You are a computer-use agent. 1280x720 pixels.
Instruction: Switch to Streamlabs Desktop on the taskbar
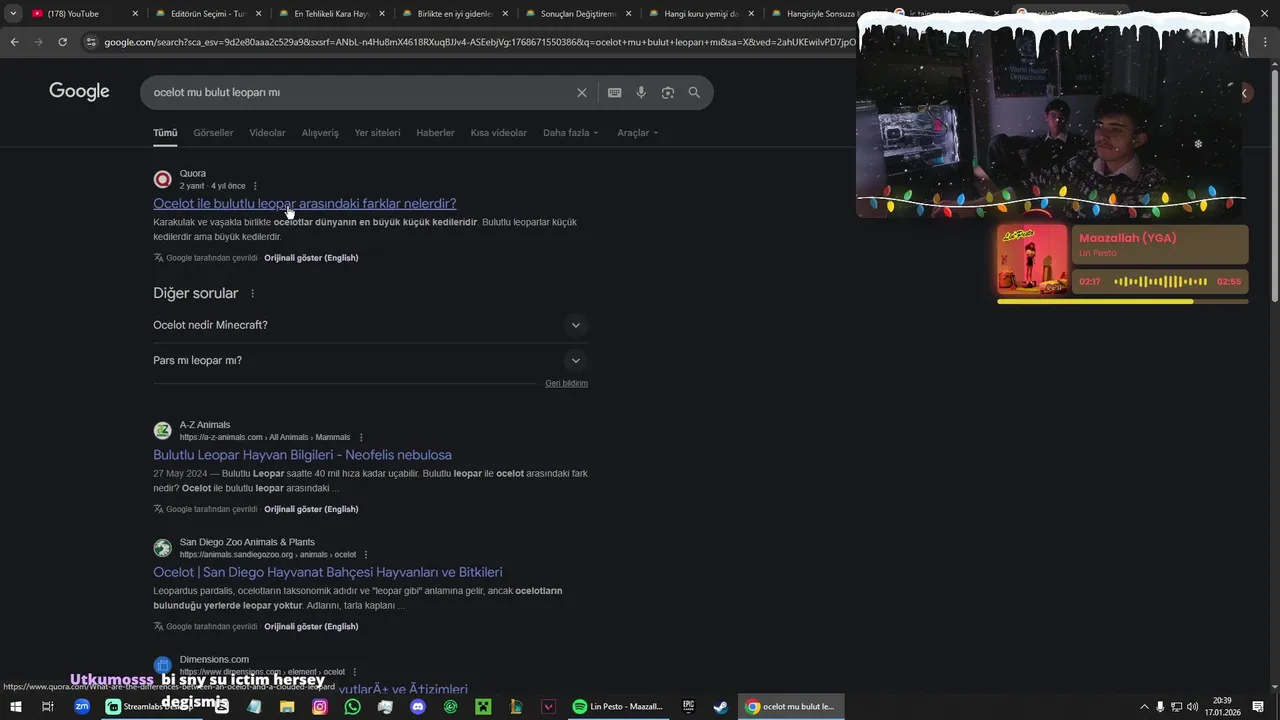[150, 707]
